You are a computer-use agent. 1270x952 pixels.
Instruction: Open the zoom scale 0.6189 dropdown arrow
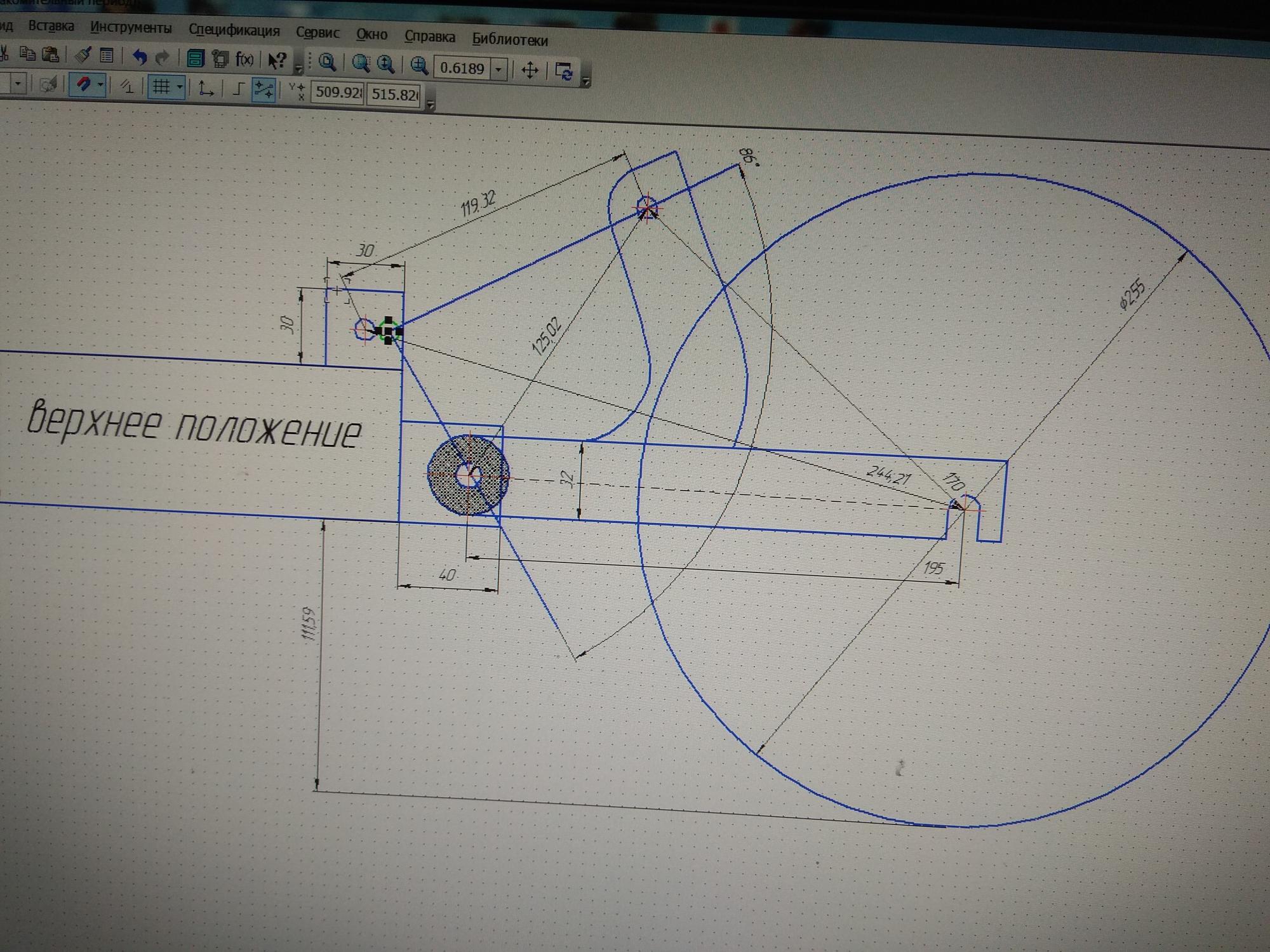coord(499,69)
